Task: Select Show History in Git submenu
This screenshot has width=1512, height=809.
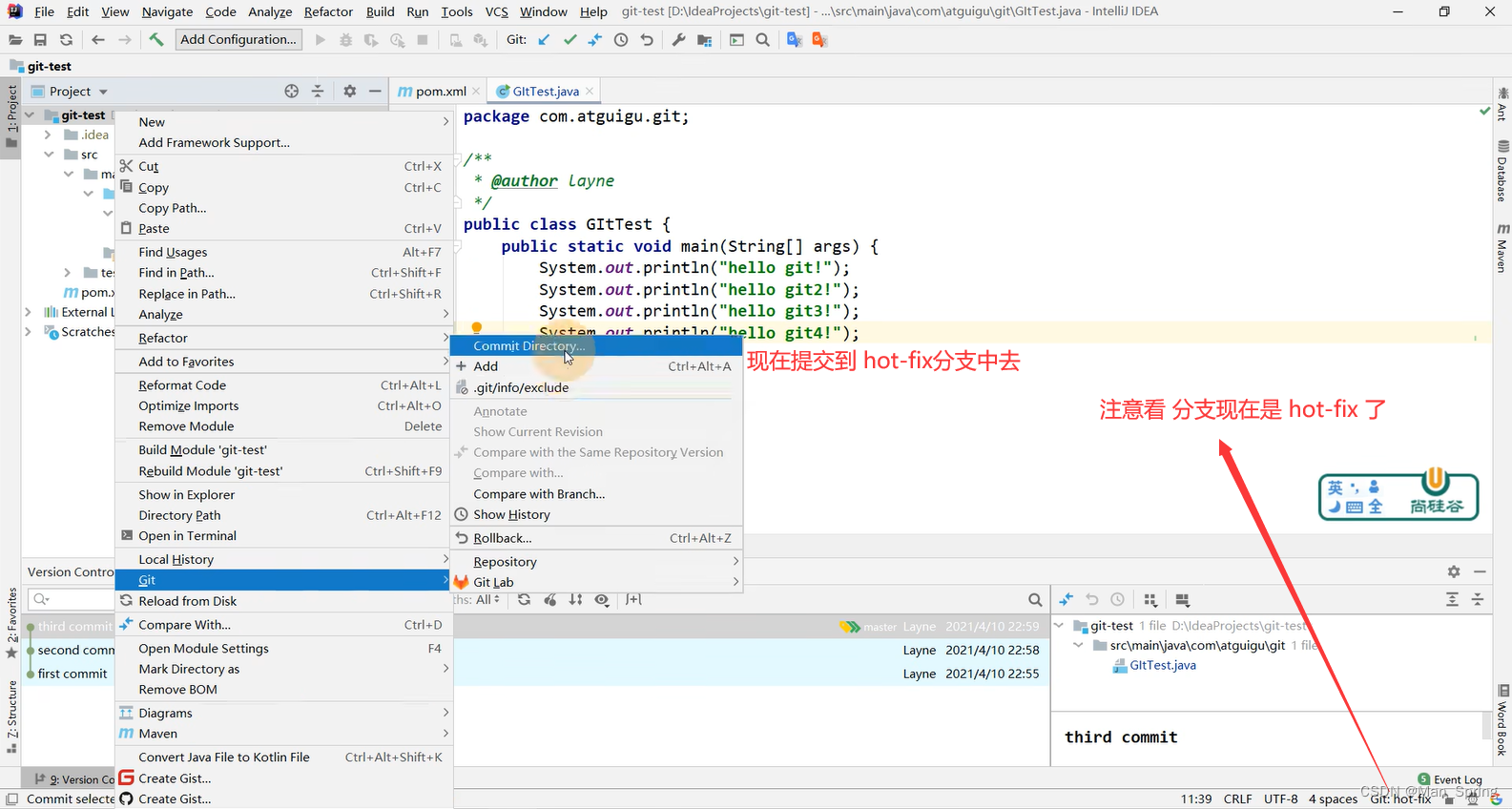Action: coord(596,515)
